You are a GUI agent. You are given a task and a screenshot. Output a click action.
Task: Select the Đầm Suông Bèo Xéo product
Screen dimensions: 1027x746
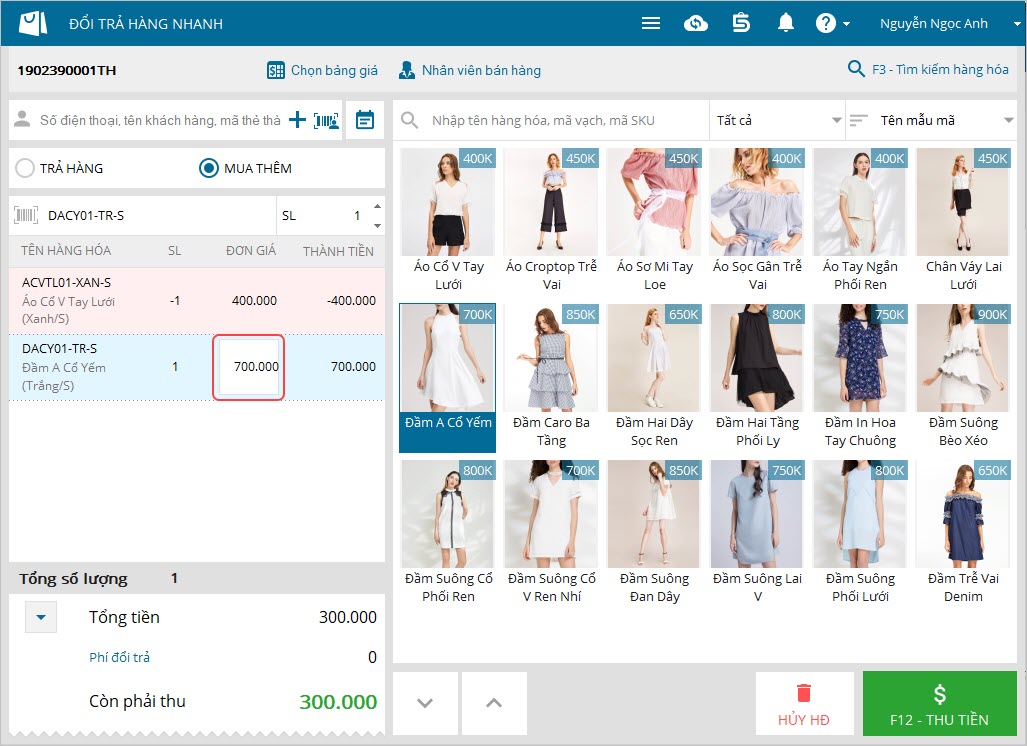[x=963, y=378]
